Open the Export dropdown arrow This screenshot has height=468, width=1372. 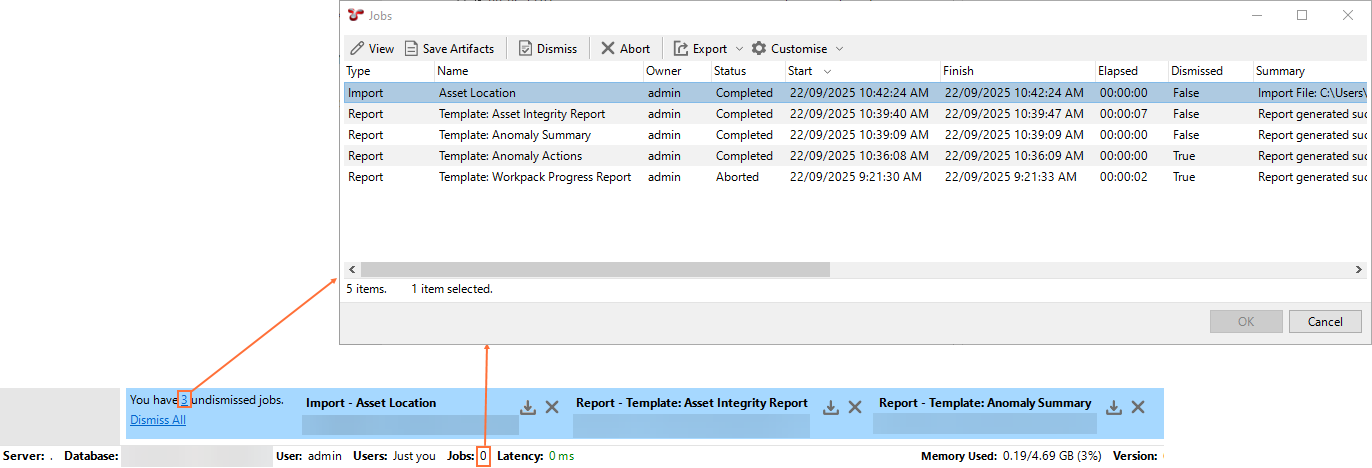coord(739,48)
